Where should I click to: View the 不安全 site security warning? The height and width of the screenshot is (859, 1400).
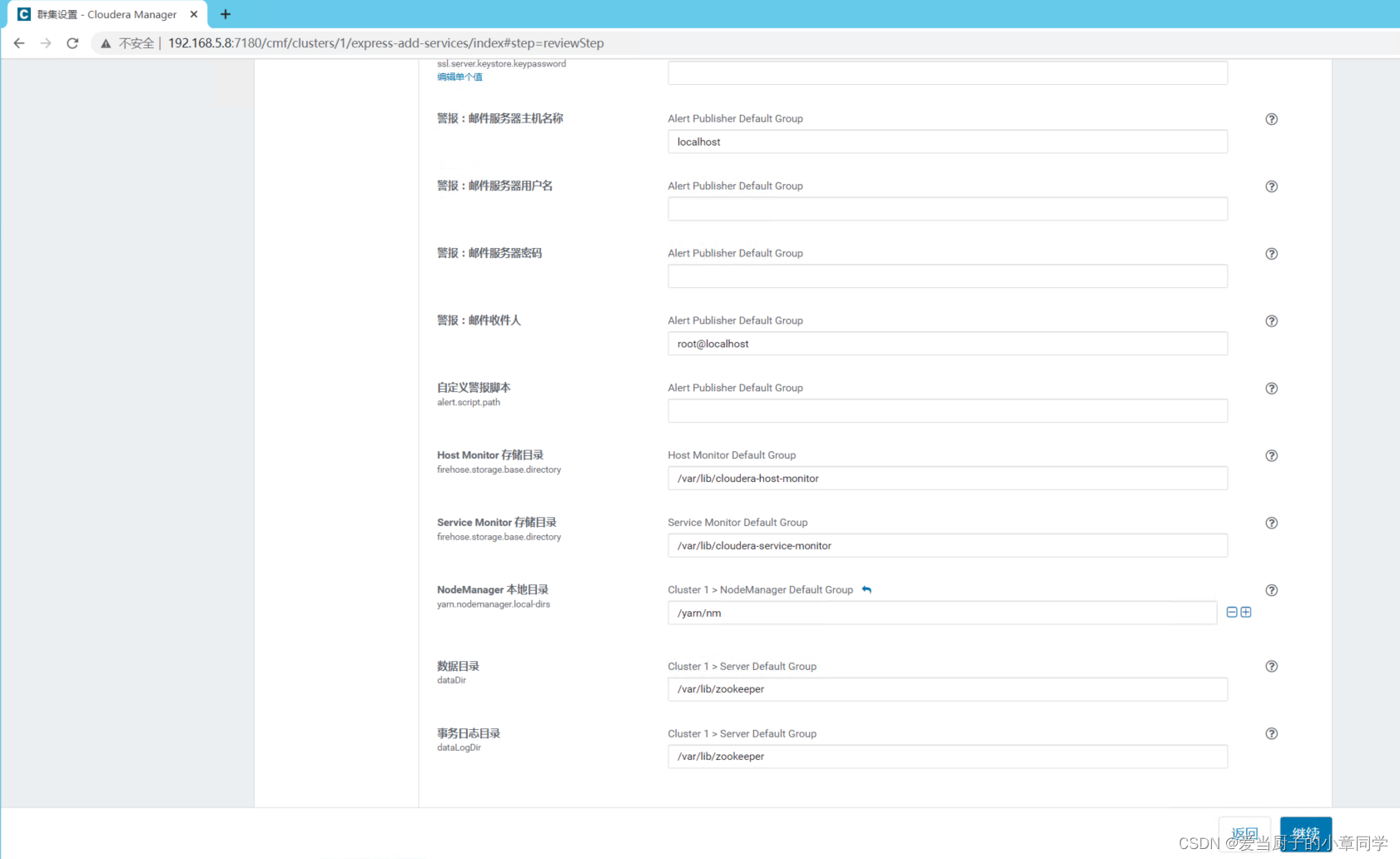tap(127, 43)
